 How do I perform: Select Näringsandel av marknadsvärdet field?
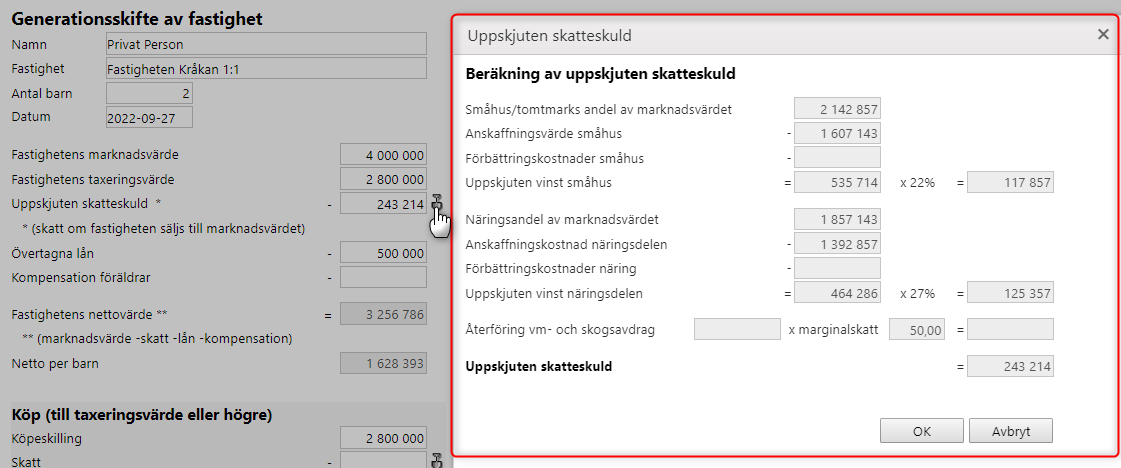[x=837, y=219]
